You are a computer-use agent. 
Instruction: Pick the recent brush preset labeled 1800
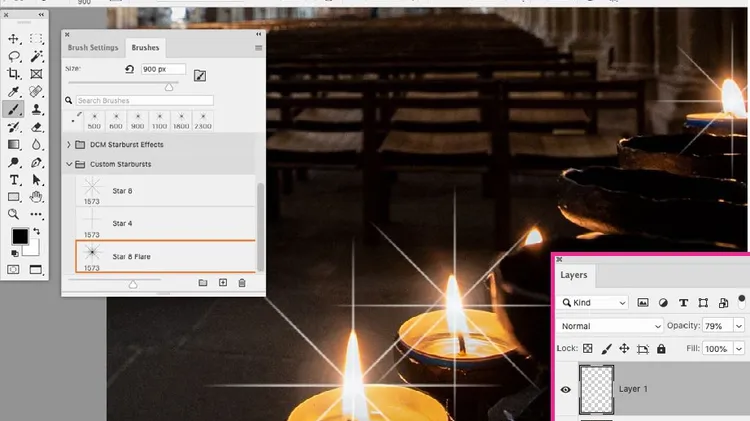coord(181,121)
